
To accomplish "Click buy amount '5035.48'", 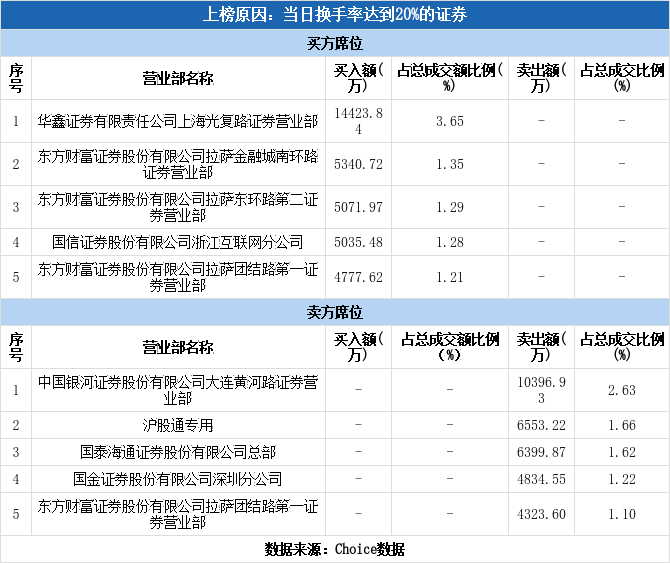I will tap(358, 242).
